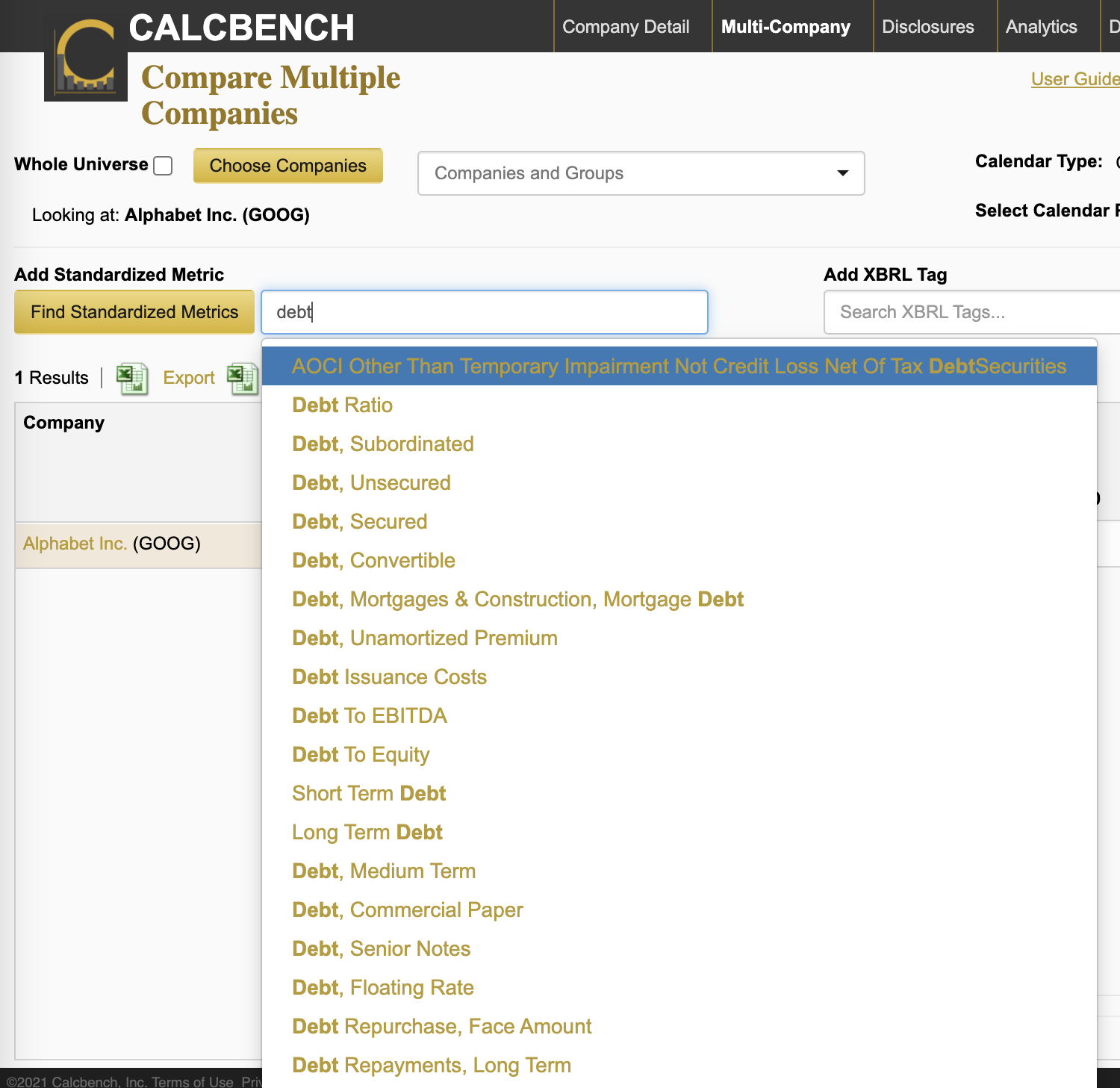Screen dimensions: 1120x1088
Task: Click the Export link
Action: coord(189,378)
